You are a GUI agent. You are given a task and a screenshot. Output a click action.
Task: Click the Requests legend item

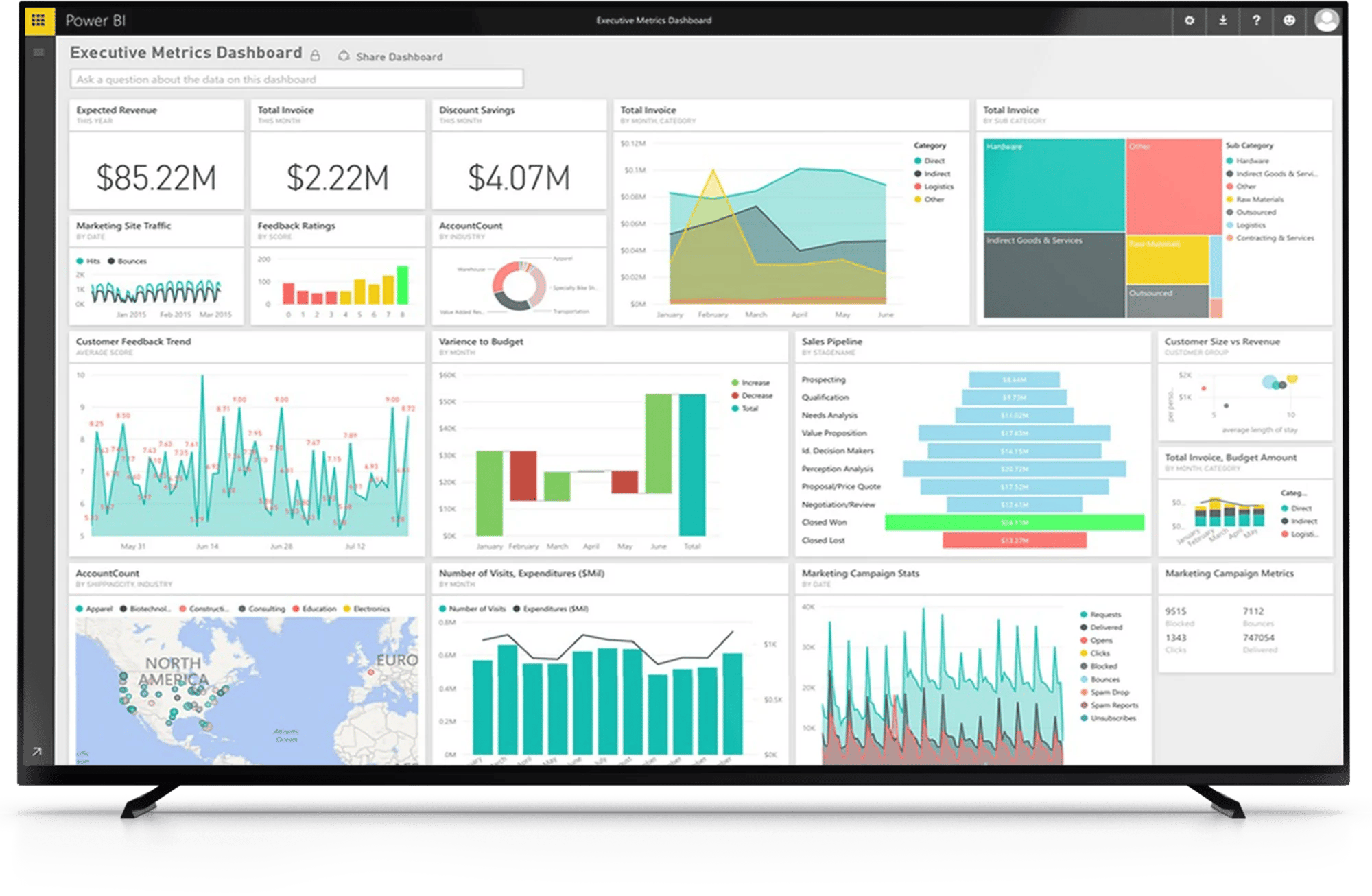pyautogui.click(x=1100, y=615)
